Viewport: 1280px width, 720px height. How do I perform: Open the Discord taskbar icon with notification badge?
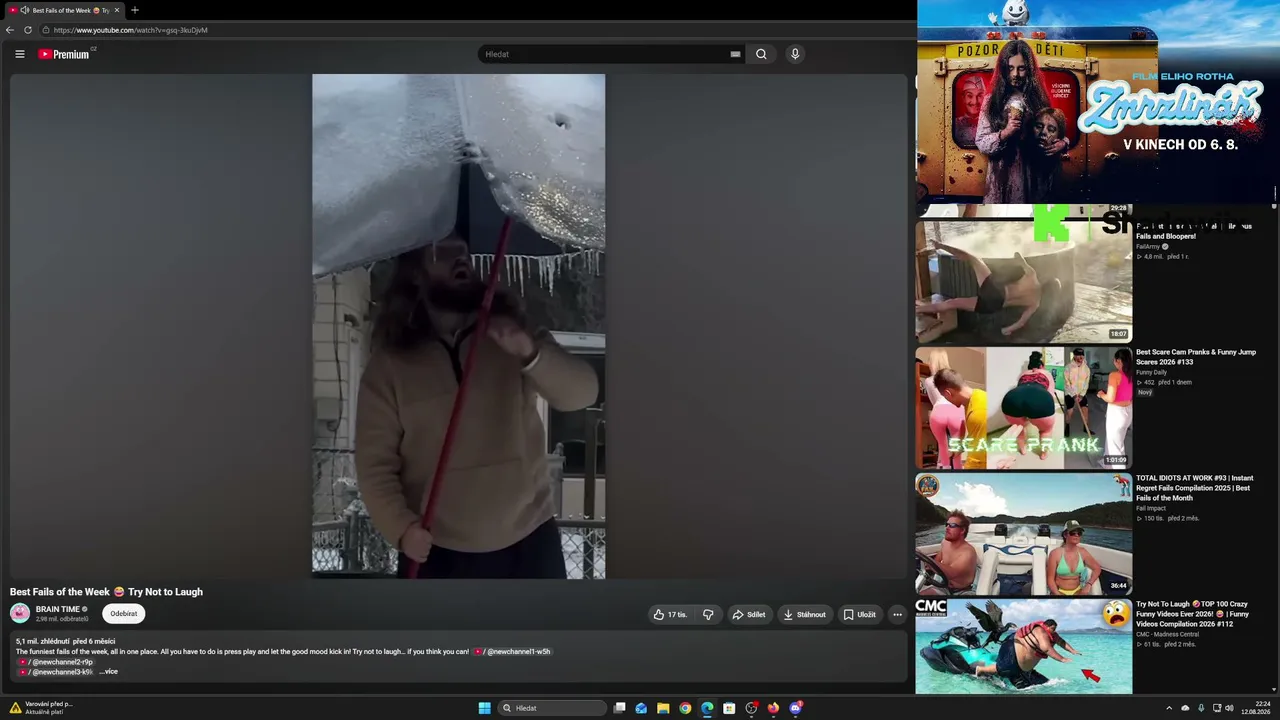[795, 708]
